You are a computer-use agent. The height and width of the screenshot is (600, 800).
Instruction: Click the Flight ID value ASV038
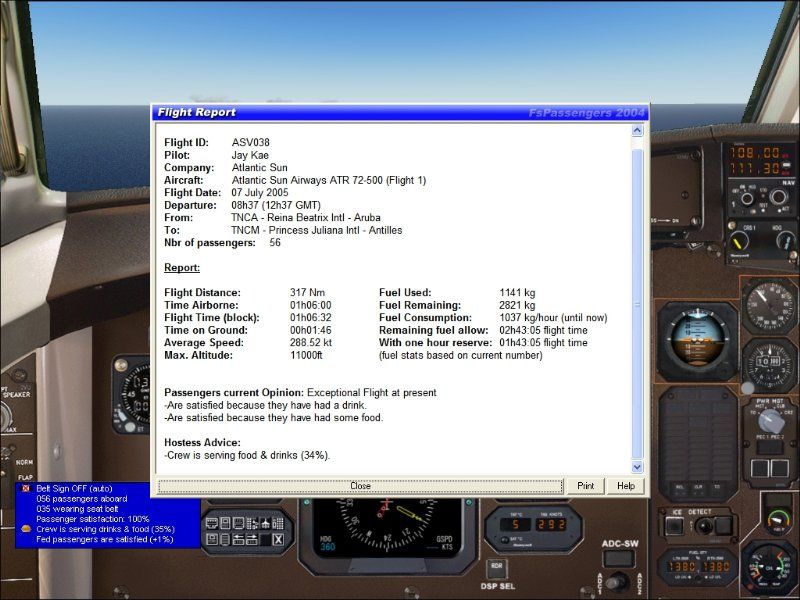251,142
